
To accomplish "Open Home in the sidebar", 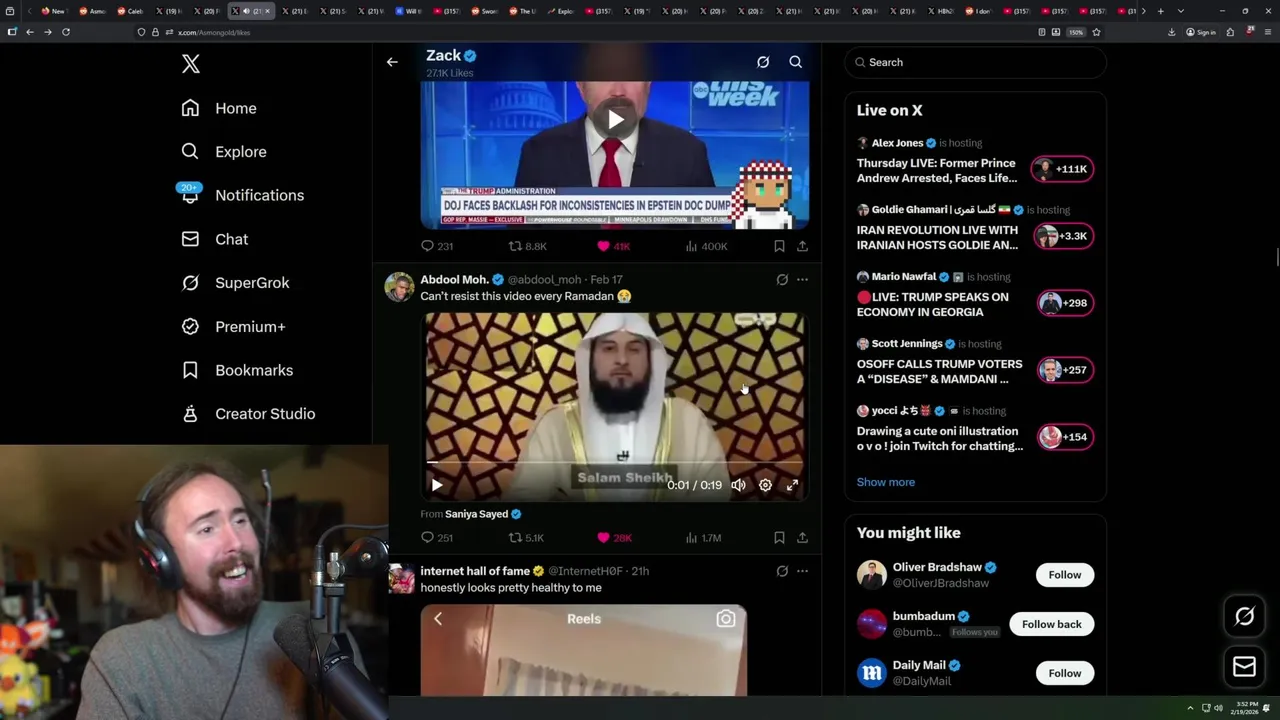I will (219, 108).
